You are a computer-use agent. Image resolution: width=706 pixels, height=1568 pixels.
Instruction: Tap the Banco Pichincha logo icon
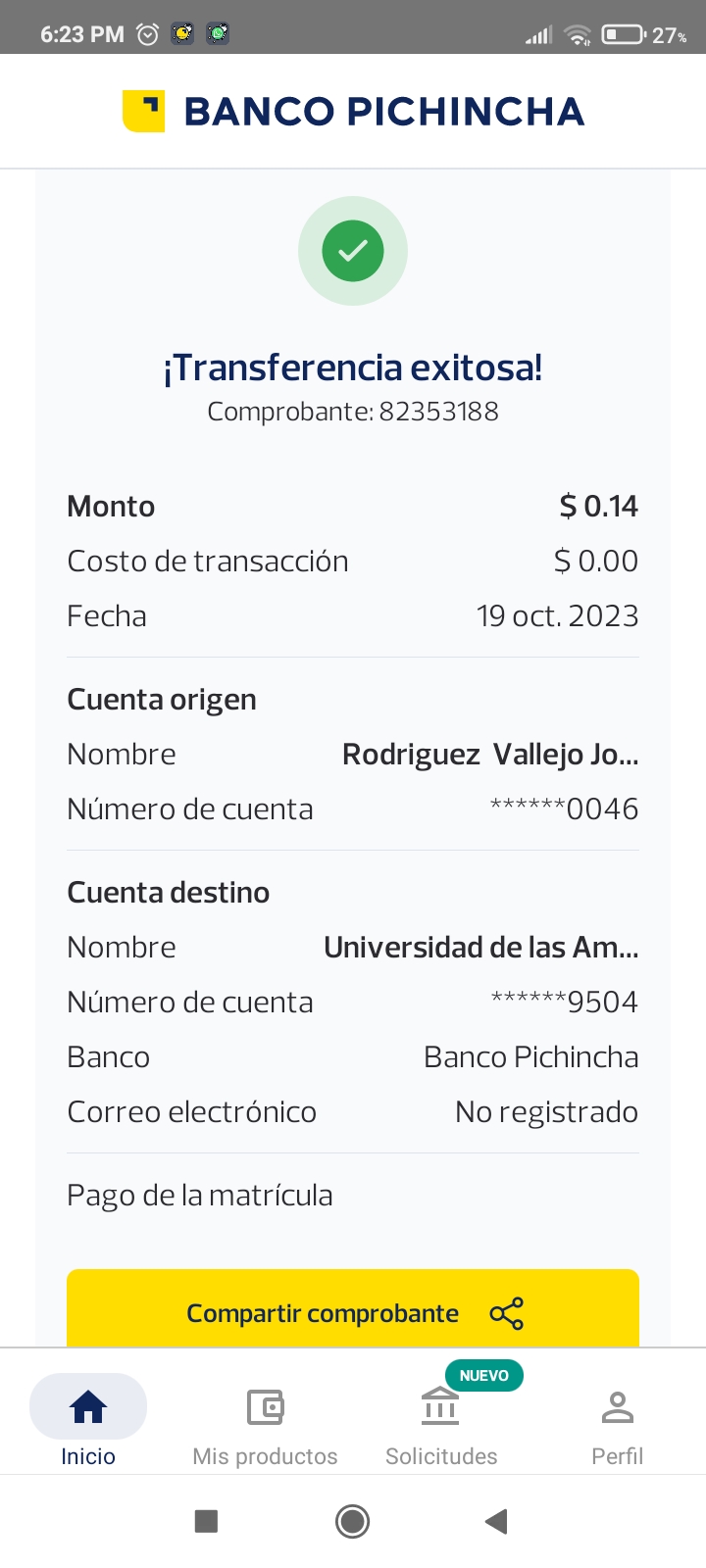click(143, 111)
